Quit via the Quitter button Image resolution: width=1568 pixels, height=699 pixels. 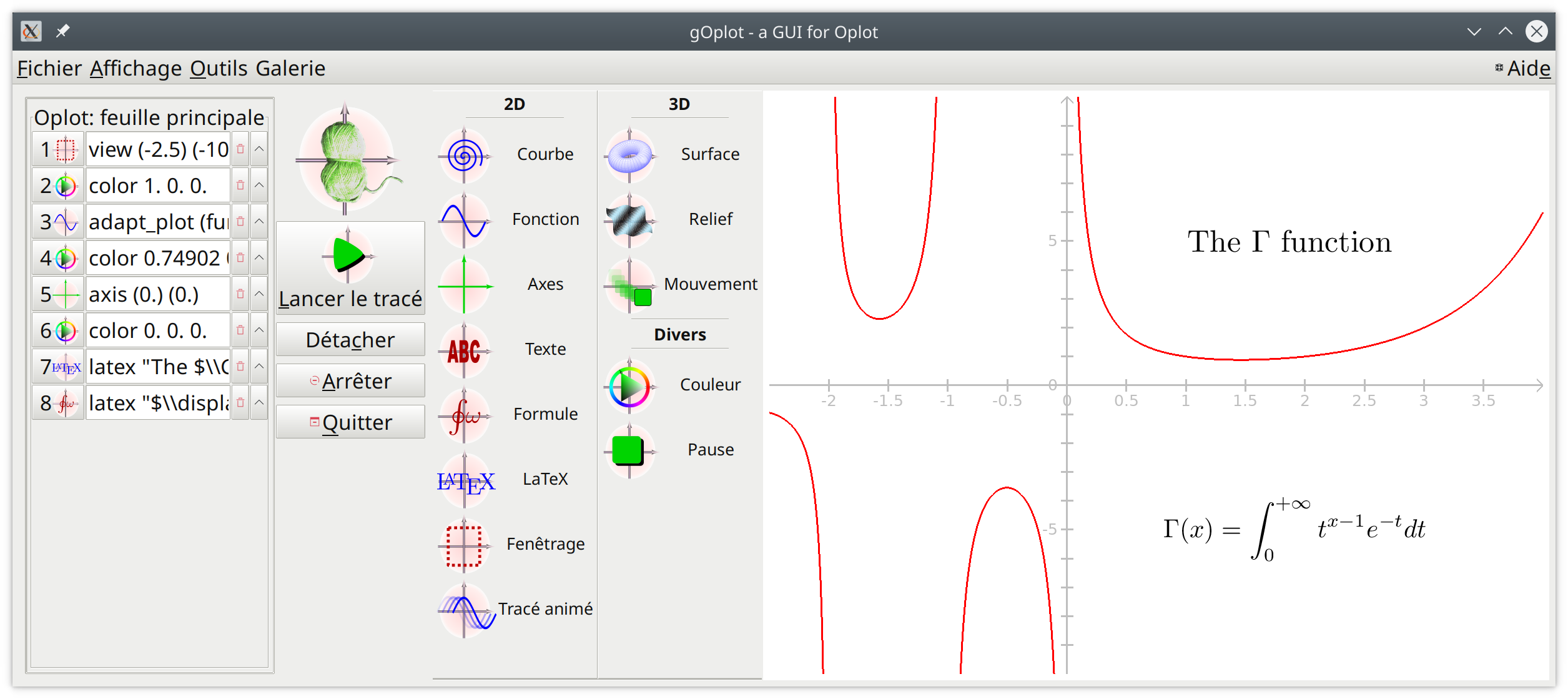click(350, 421)
